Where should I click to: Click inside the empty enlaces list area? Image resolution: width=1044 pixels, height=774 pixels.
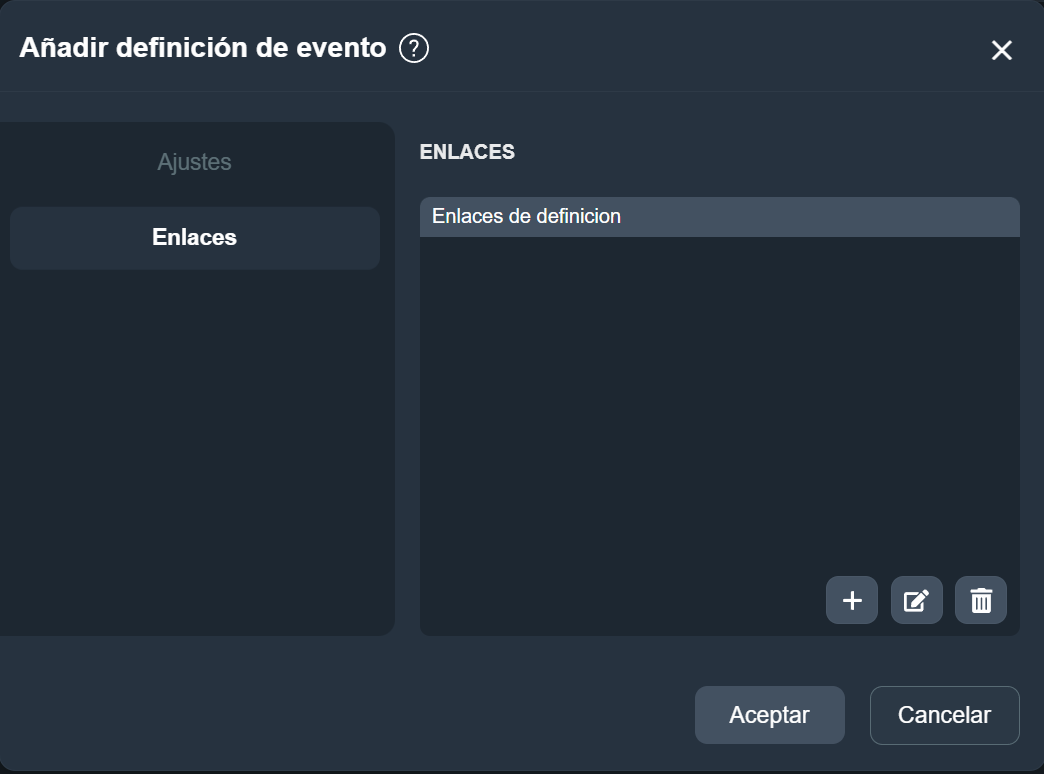[720, 400]
